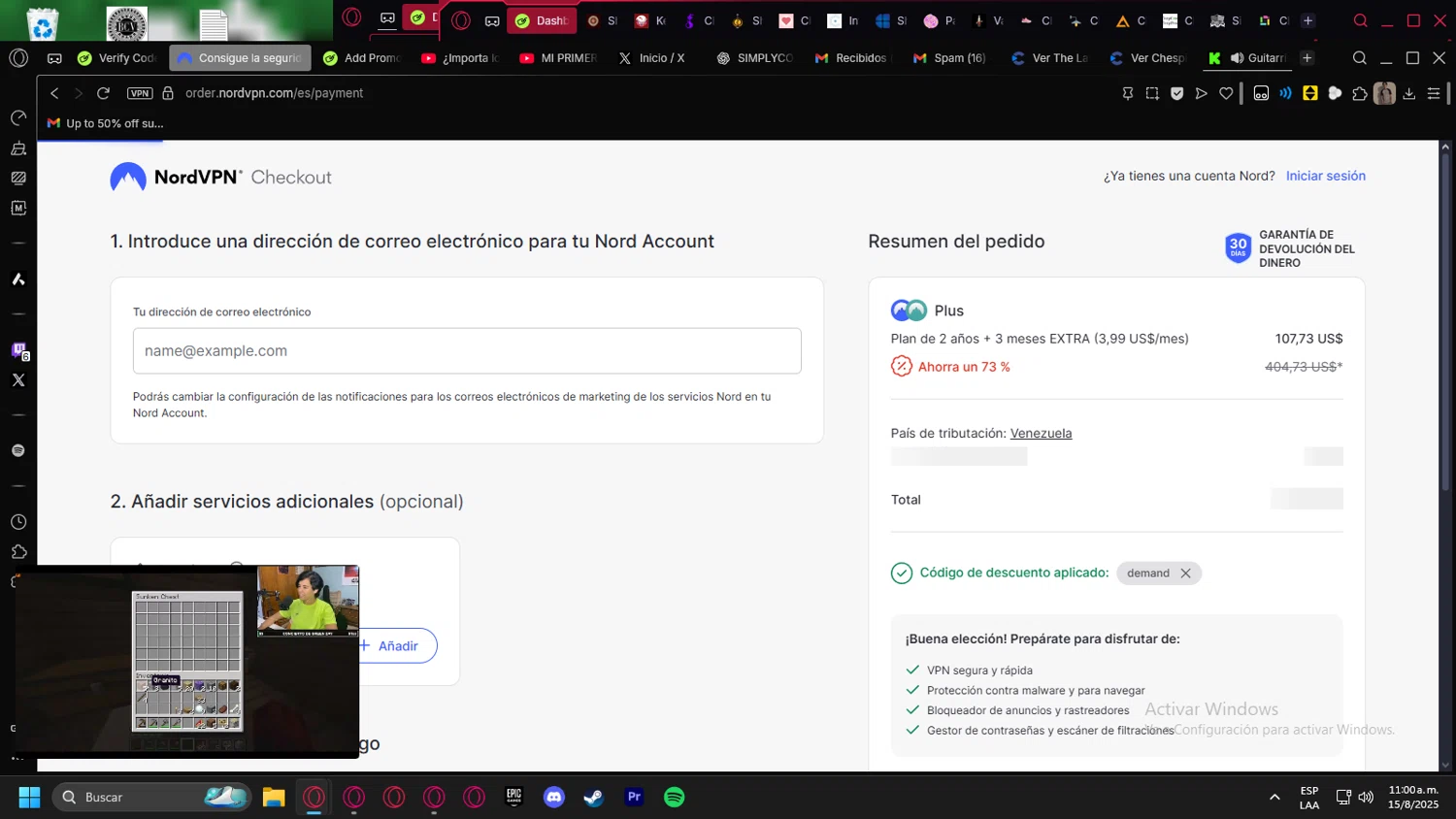This screenshot has height=819, width=1456.
Task: Open Twitch in the sidebar
Action: tap(18, 350)
